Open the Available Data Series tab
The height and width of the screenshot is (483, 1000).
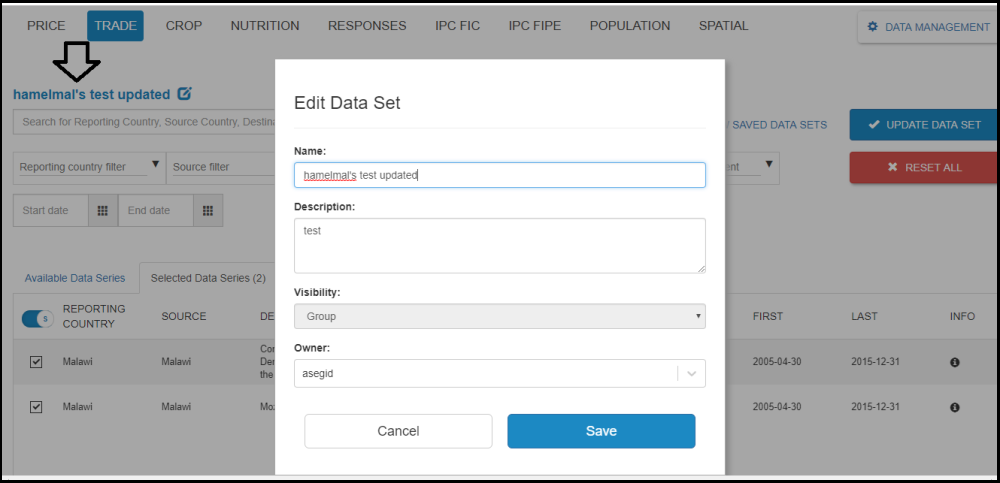coord(75,278)
